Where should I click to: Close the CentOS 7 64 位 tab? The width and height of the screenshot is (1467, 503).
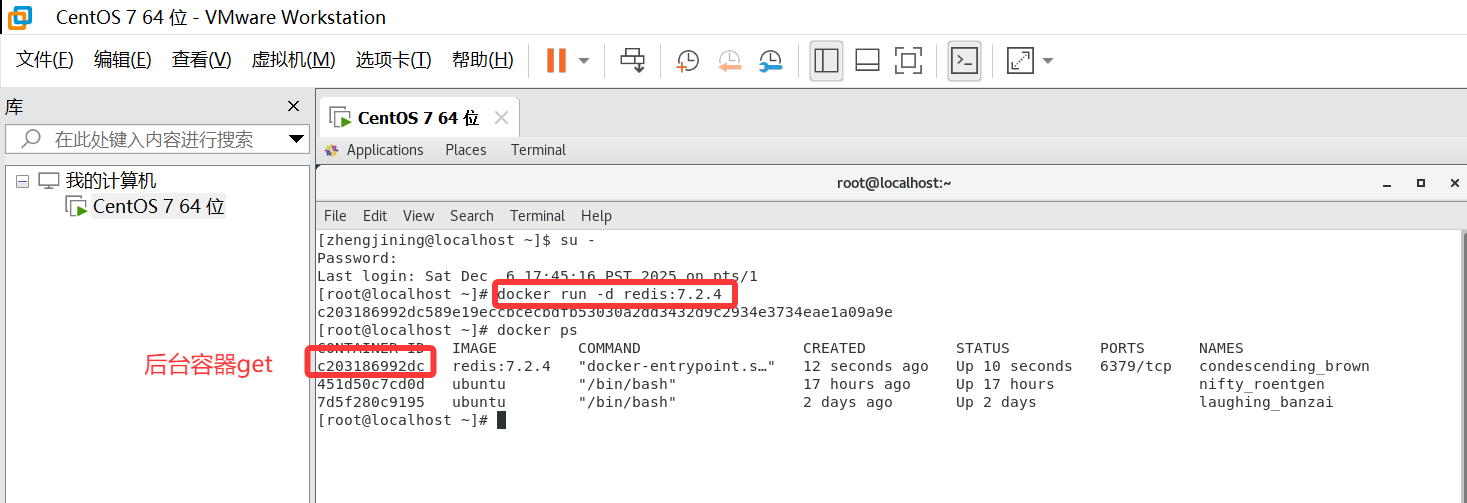[501, 118]
